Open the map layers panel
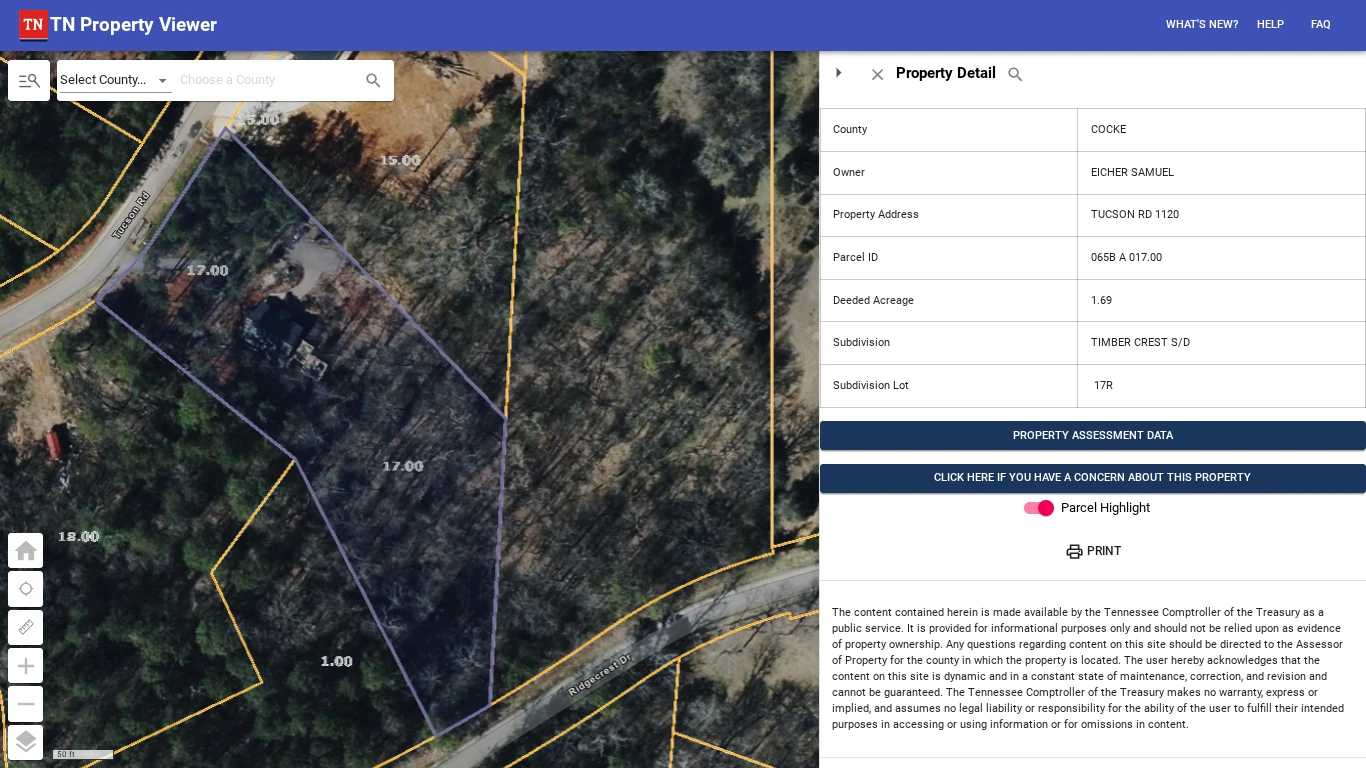1366x768 pixels. tap(26, 742)
